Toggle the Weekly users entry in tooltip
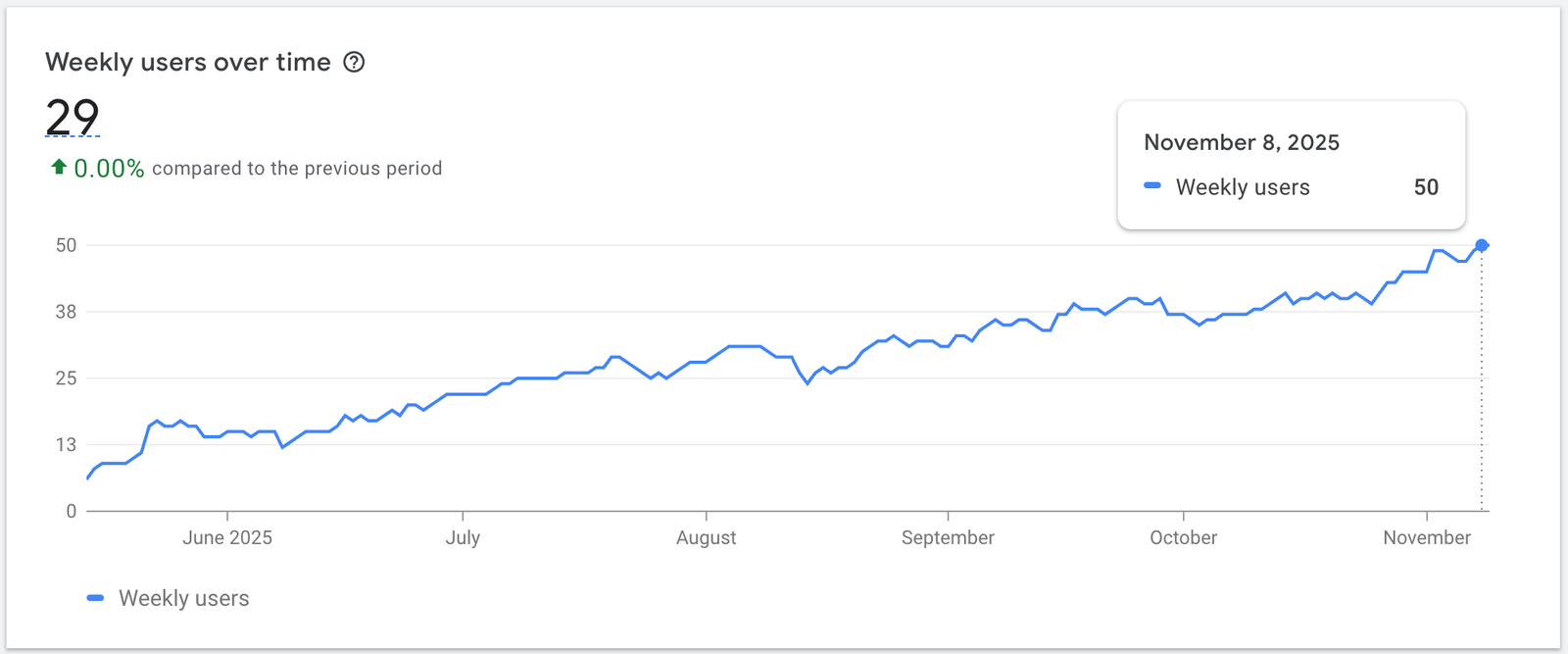The height and width of the screenshot is (654, 1568). 1243,186
